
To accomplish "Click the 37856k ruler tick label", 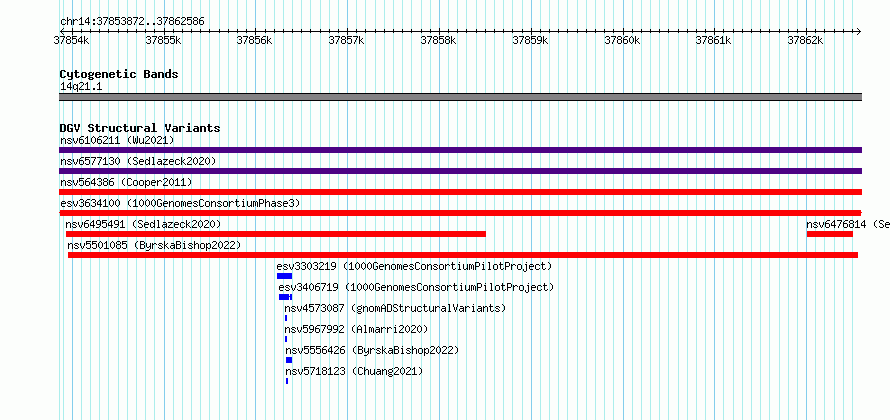I will pyautogui.click(x=255, y=40).
